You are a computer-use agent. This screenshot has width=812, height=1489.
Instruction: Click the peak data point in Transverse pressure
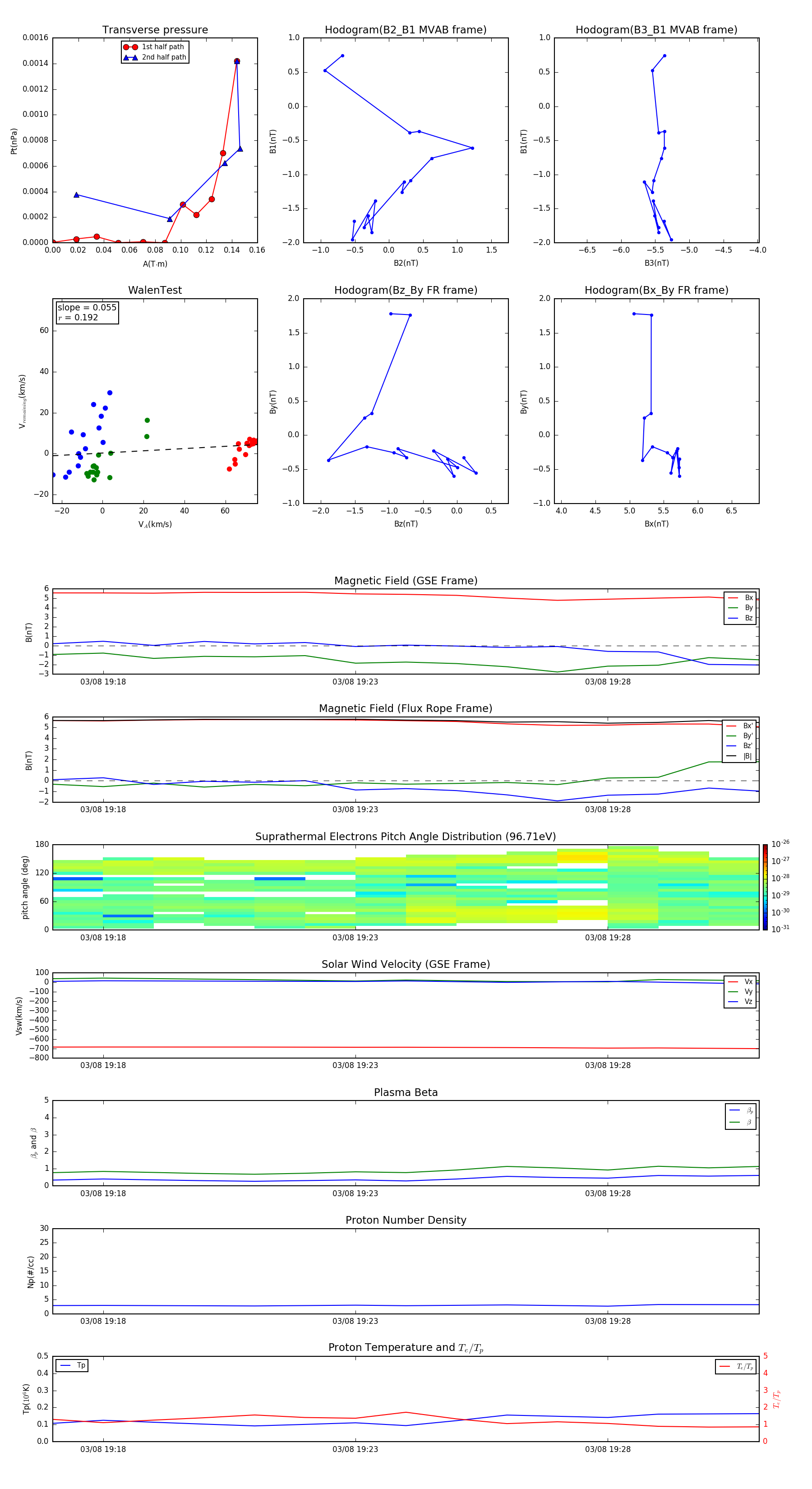pos(236,61)
